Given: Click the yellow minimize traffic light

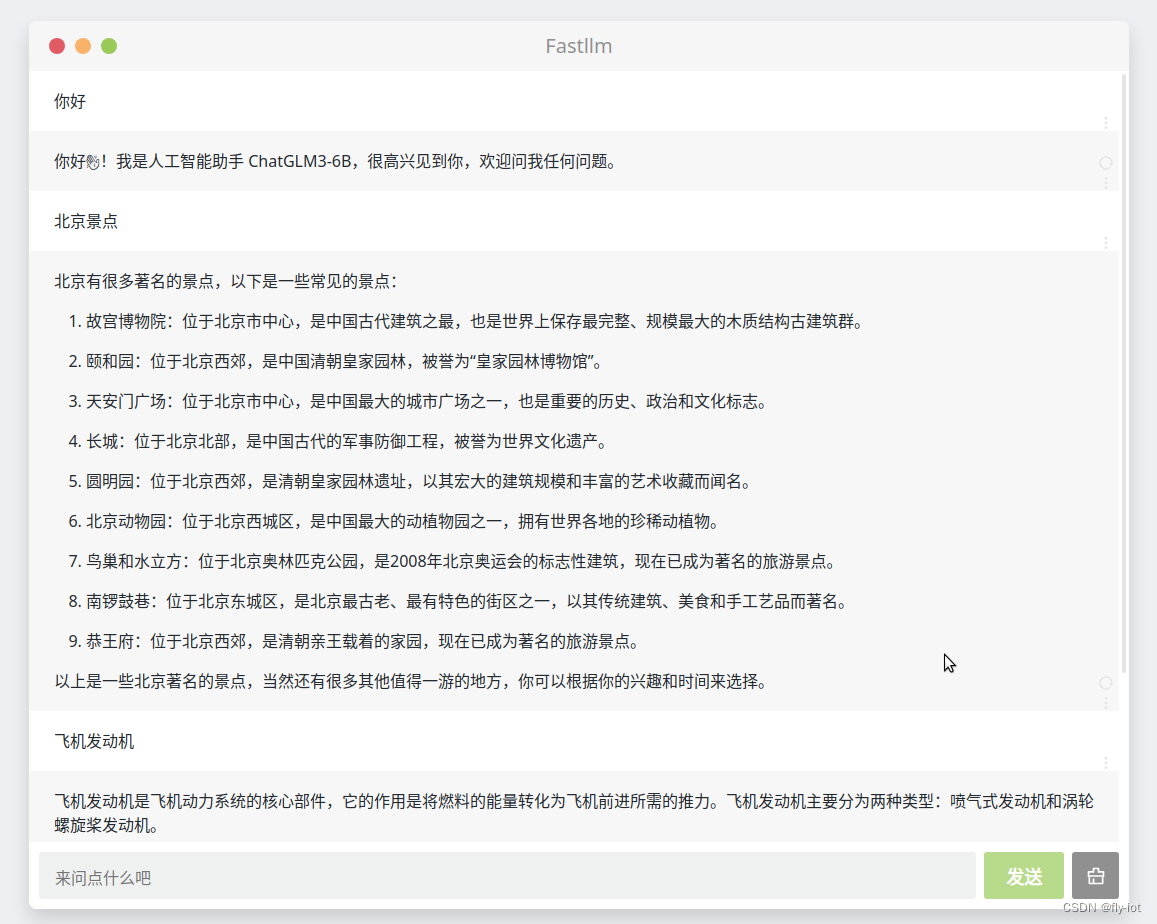Looking at the screenshot, I should 82,45.
